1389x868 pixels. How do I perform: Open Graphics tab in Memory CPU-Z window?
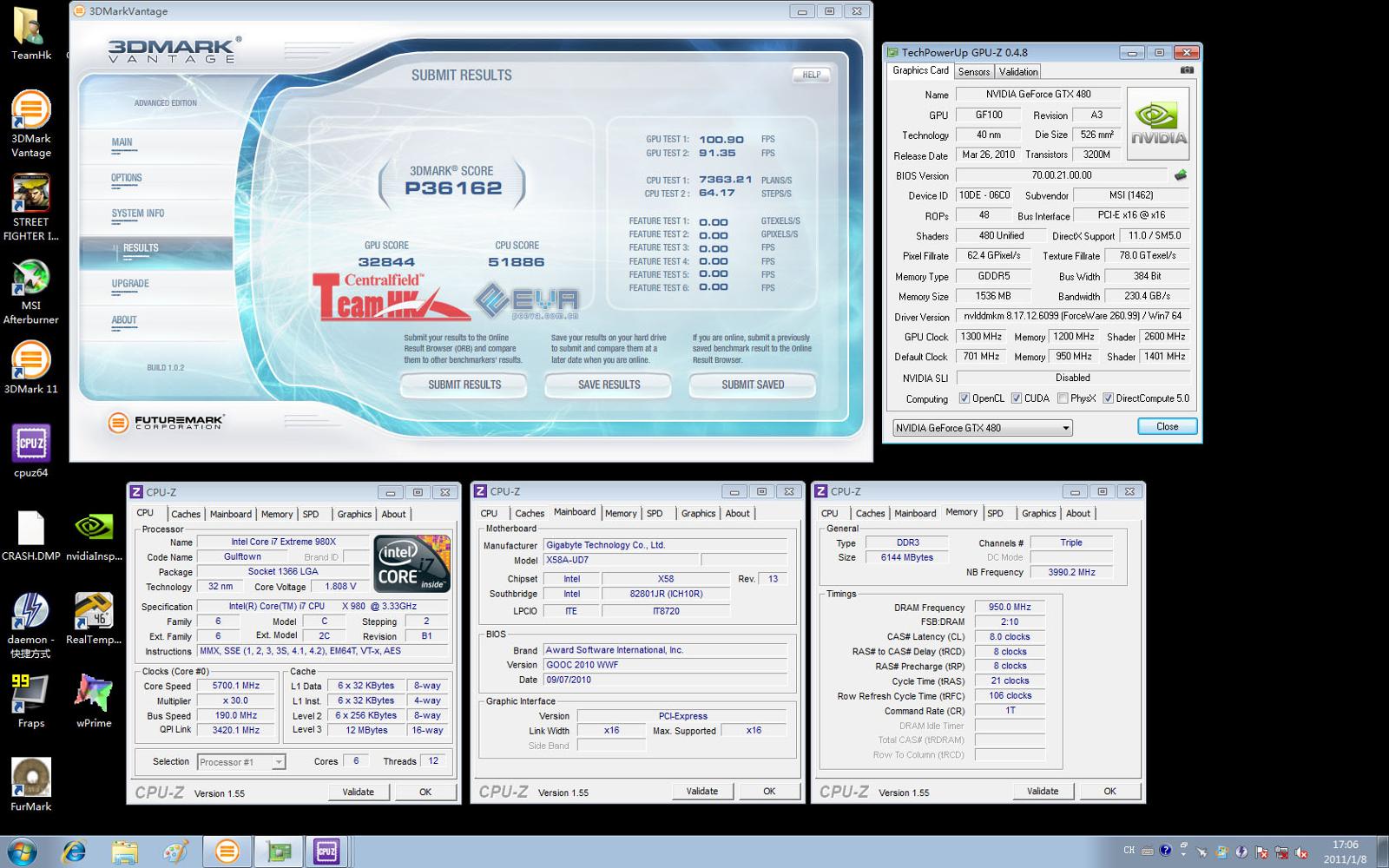click(1039, 513)
